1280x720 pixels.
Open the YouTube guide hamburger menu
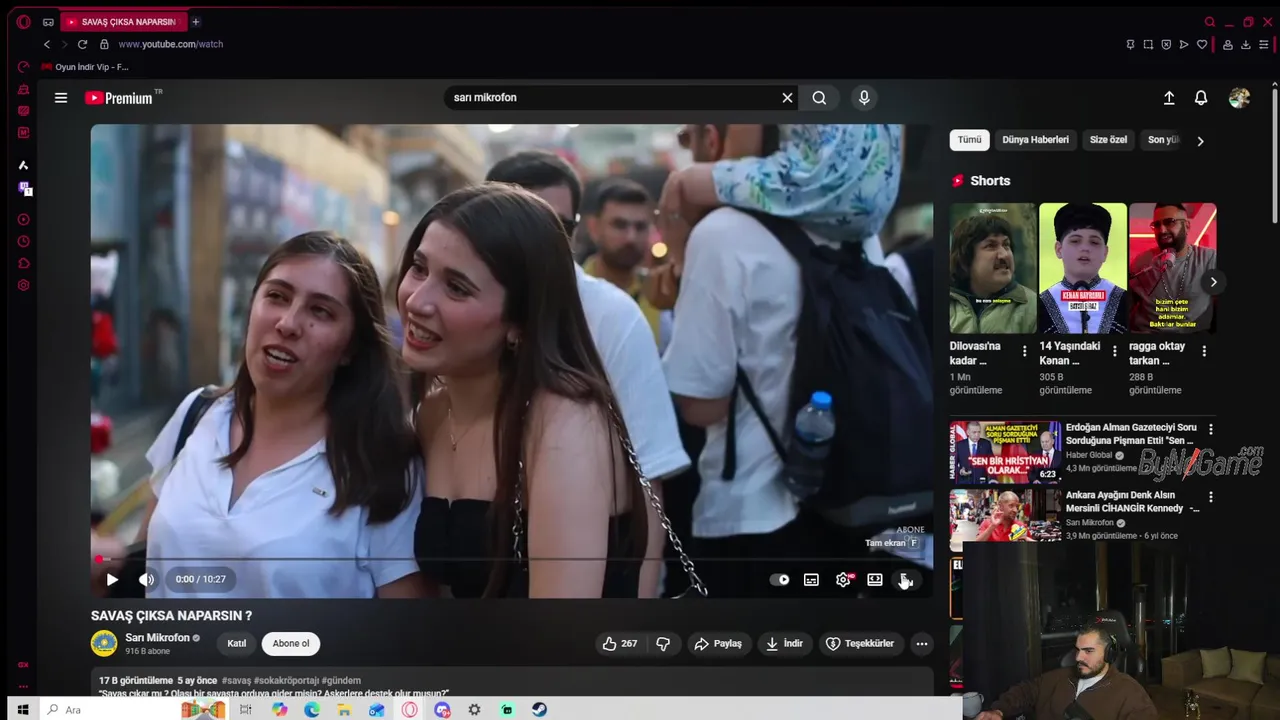tap(61, 98)
